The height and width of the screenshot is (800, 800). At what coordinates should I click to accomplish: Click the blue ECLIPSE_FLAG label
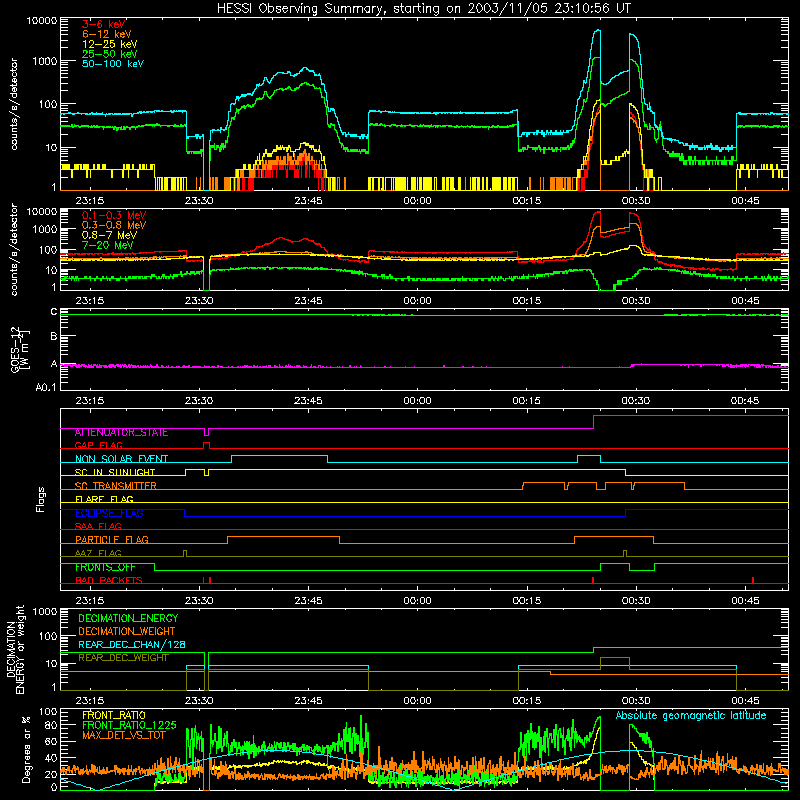[109, 513]
